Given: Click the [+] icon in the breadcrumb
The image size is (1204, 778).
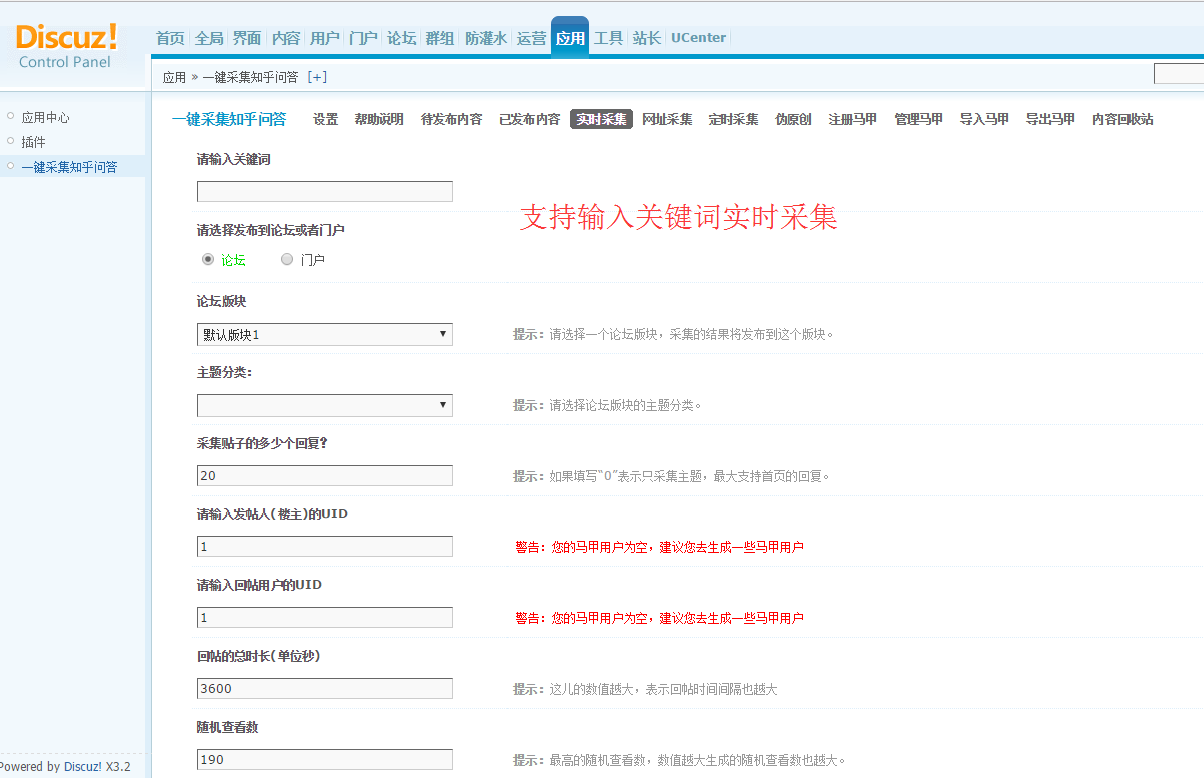Looking at the screenshot, I should pyautogui.click(x=317, y=77).
